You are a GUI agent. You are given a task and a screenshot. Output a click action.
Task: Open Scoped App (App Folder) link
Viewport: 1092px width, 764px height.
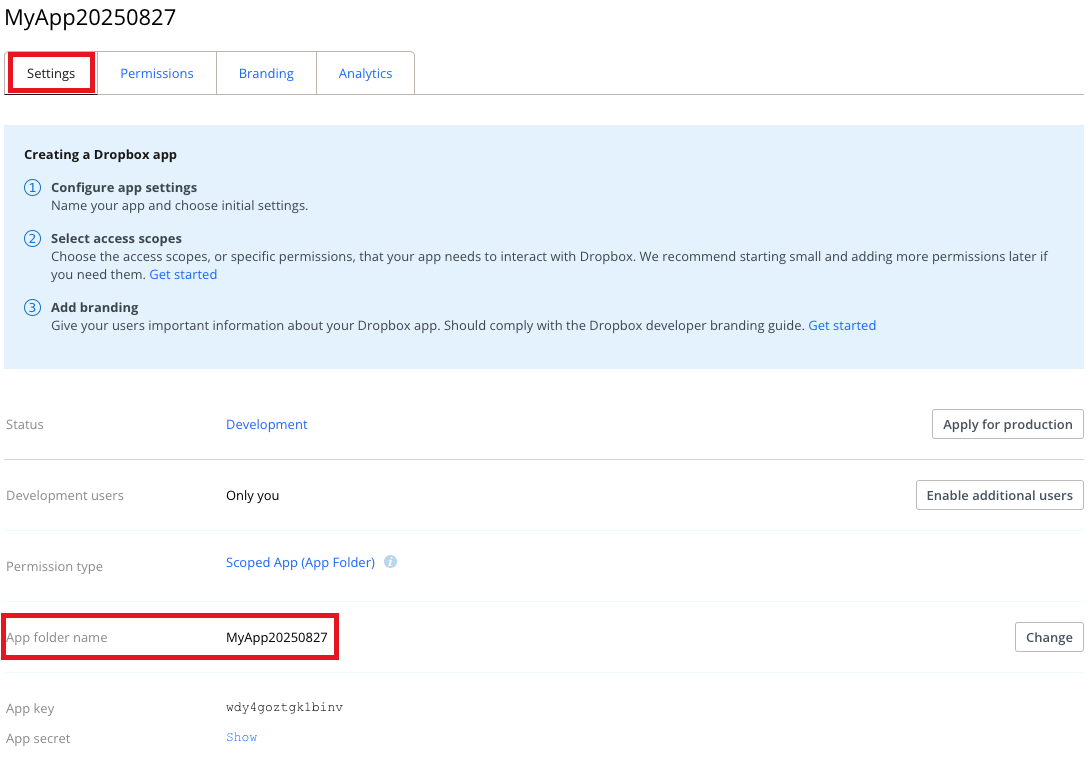tap(300, 562)
